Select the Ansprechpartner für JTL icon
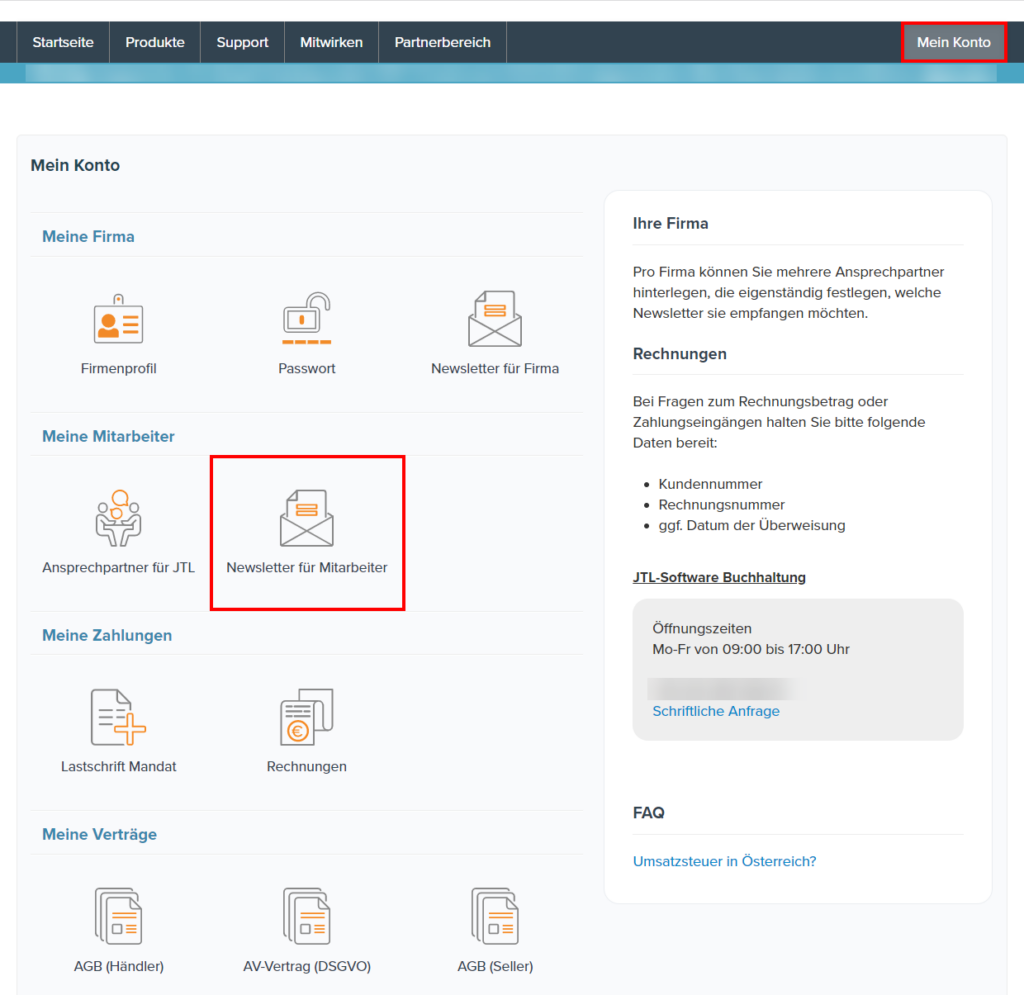 pos(118,519)
